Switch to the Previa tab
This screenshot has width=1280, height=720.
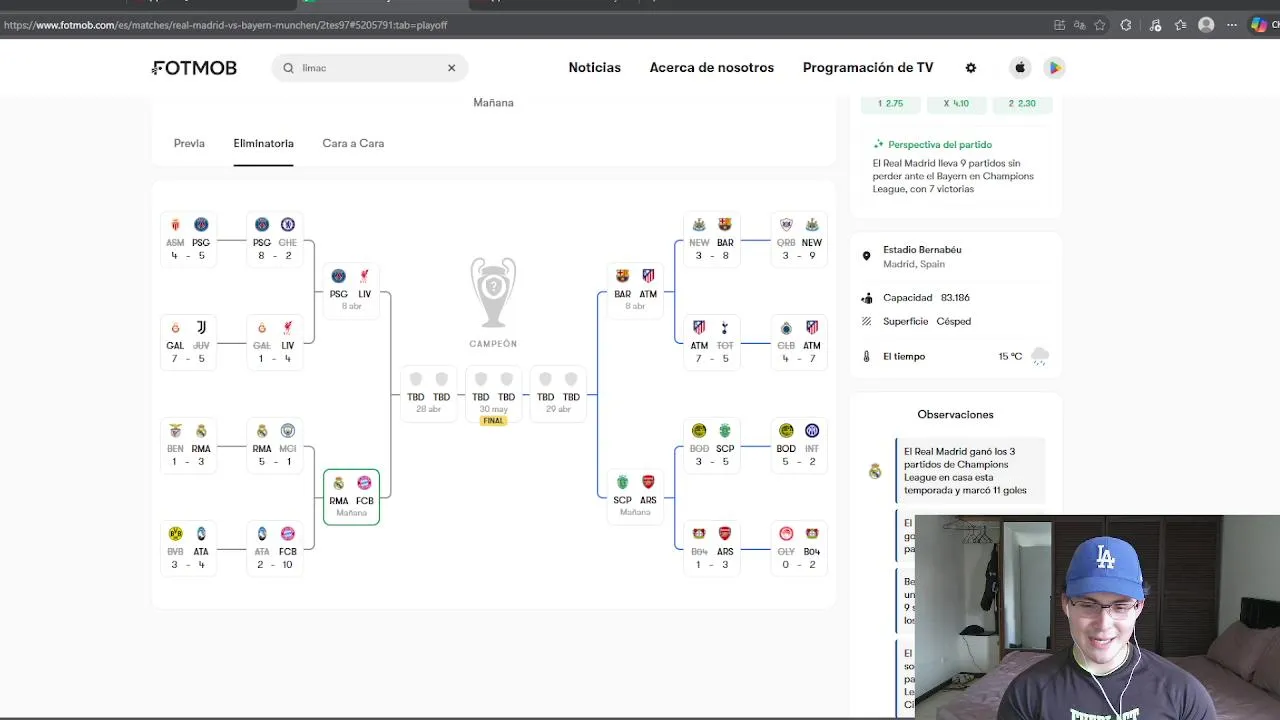click(189, 143)
